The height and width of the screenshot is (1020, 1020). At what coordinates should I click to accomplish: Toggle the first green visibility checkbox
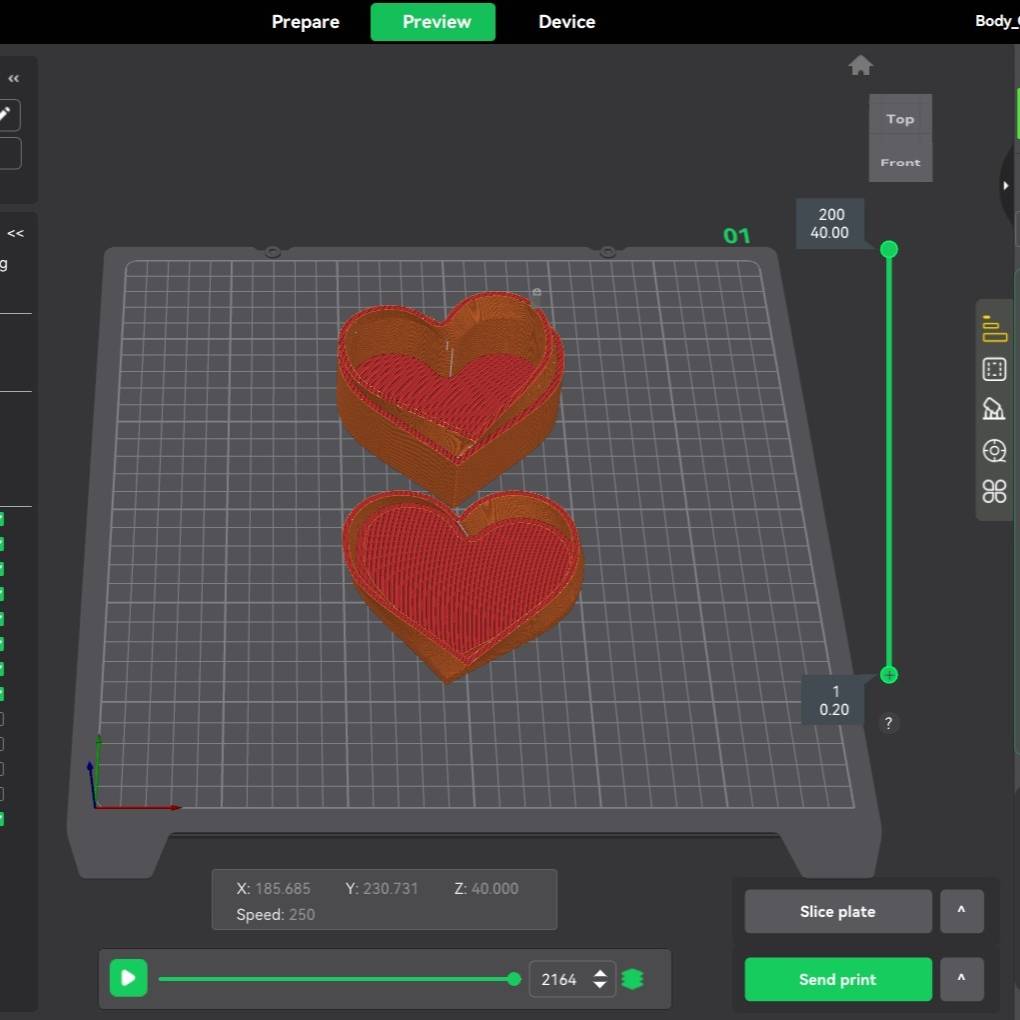coord(3,519)
